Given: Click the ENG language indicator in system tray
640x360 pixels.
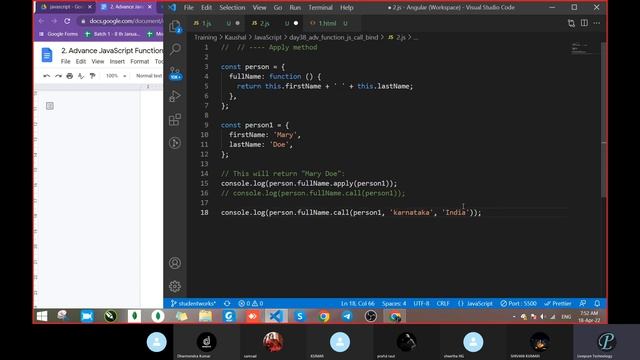Looking at the screenshot, I should click(x=566, y=317).
